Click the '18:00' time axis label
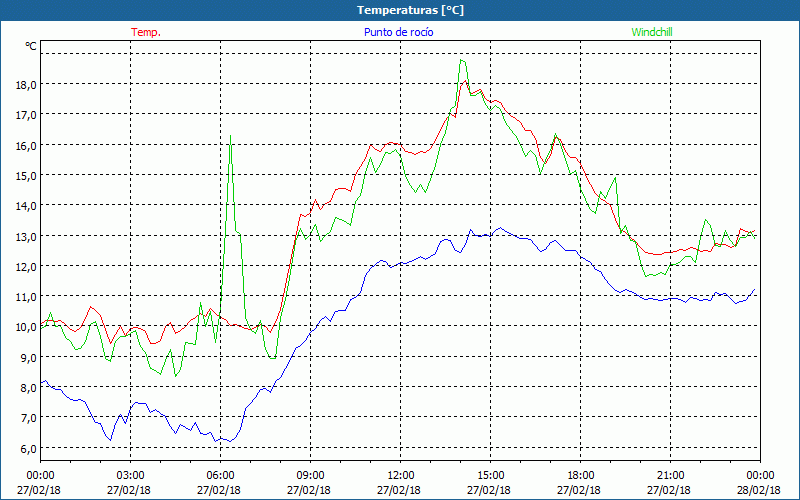The height and width of the screenshot is (500, 800). (x=581, y=476)
